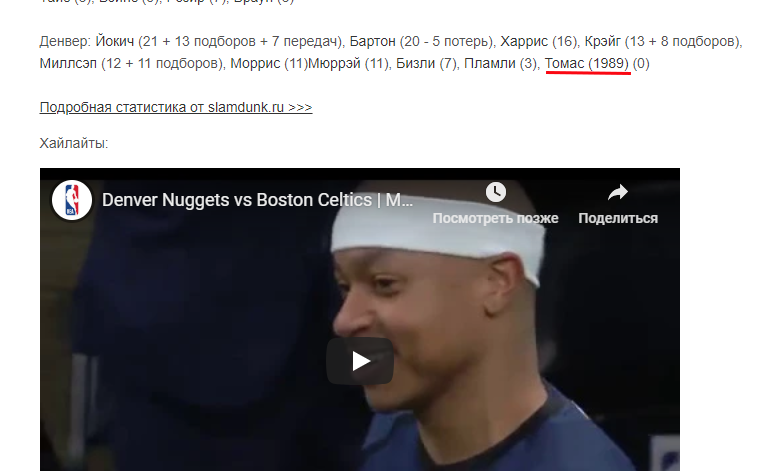Click the Share arrow icon on video
Screen dimensions: 757x471
click(617, 193)
